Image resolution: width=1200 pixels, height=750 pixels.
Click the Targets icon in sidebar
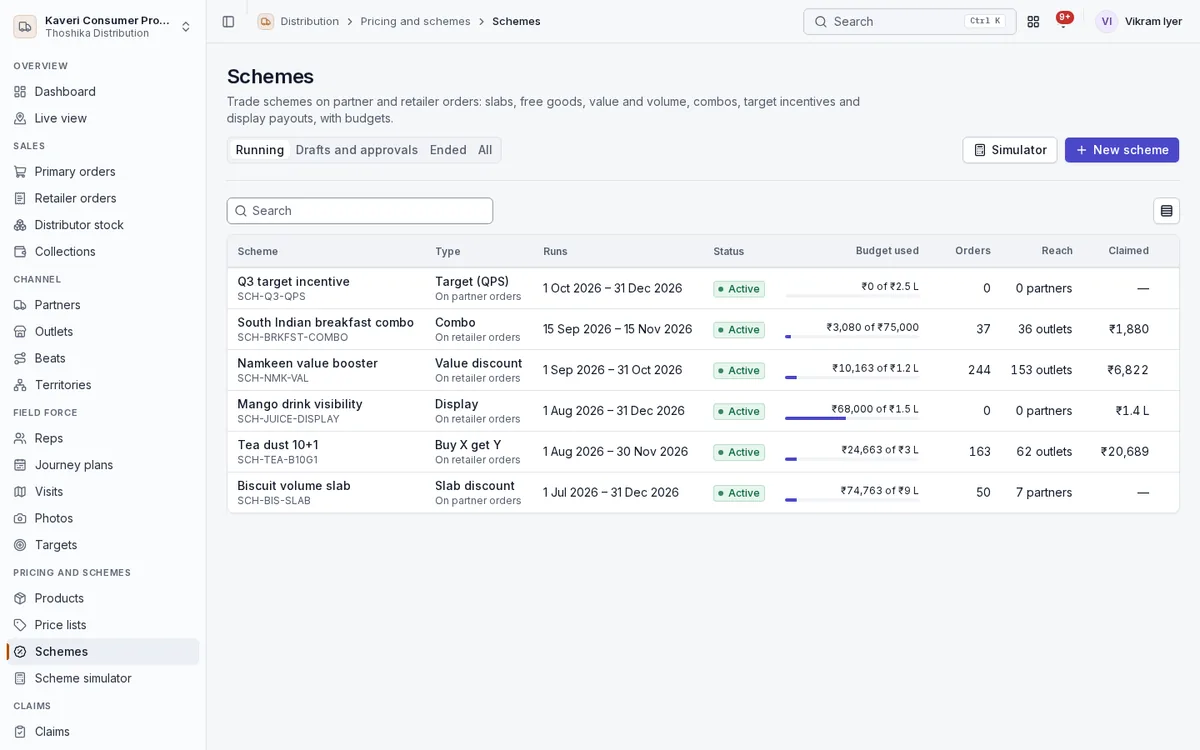point(20,545)
